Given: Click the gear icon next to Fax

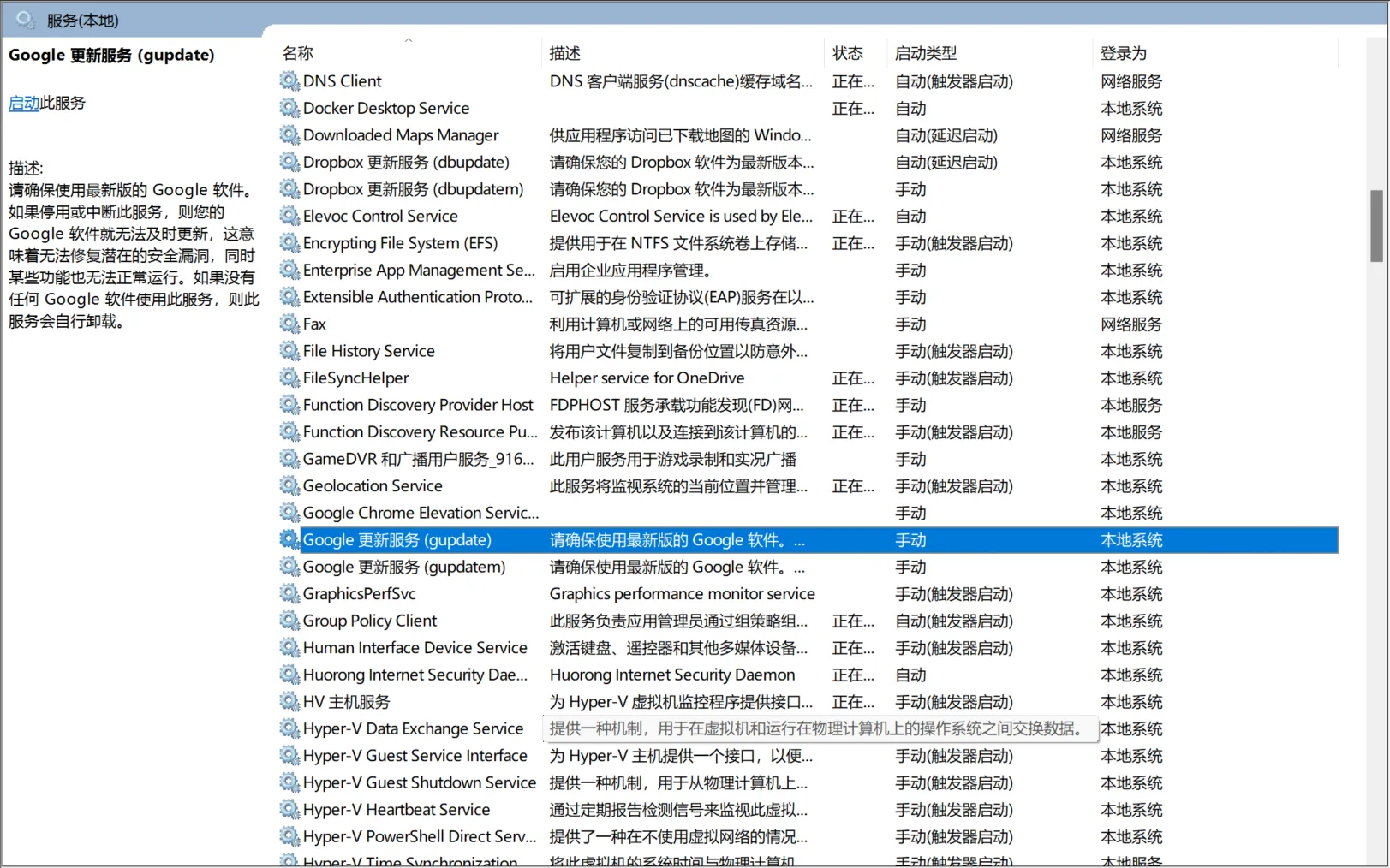Looking at the screenshot, I should (289, 324).
